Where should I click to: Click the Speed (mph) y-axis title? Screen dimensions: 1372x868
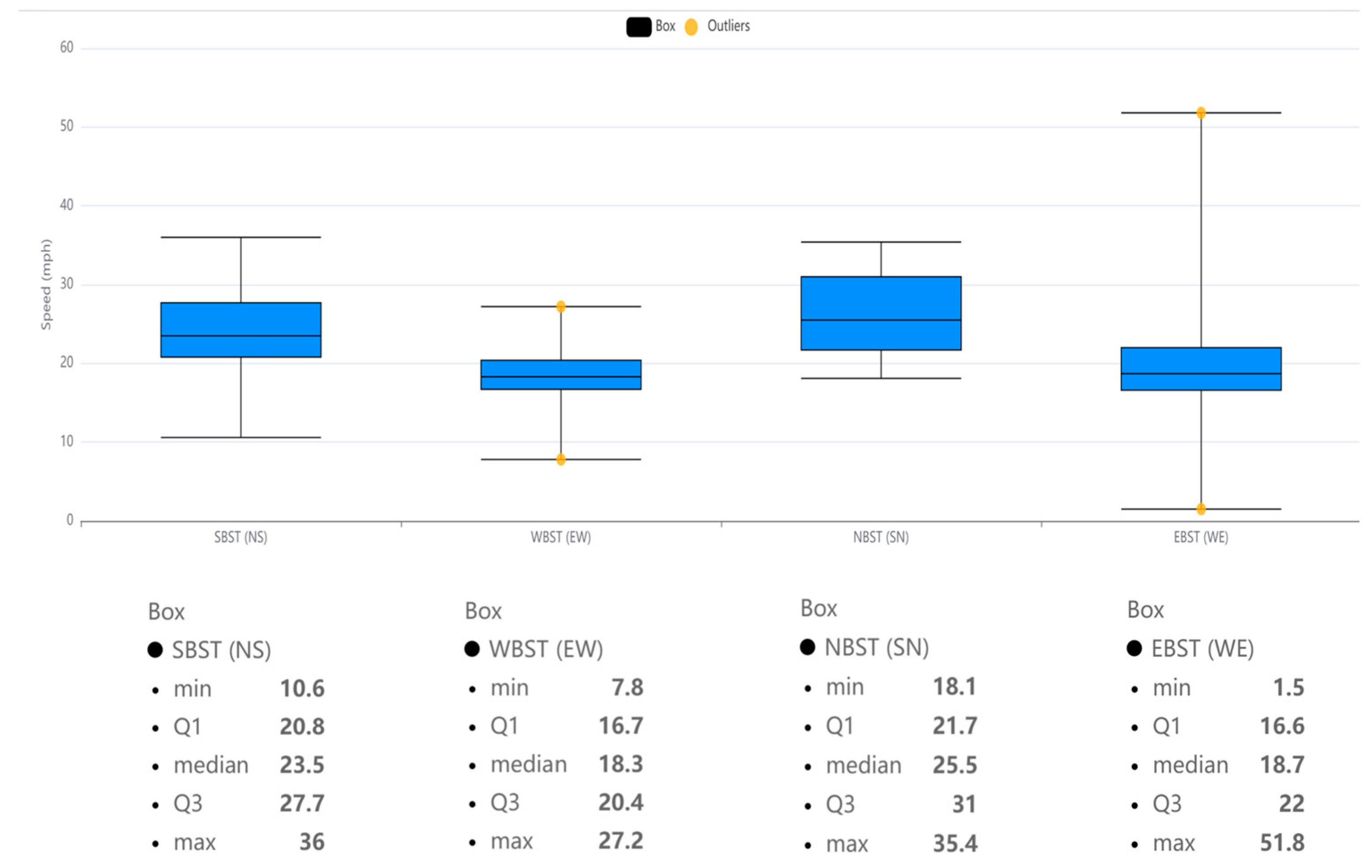[46, 284]
